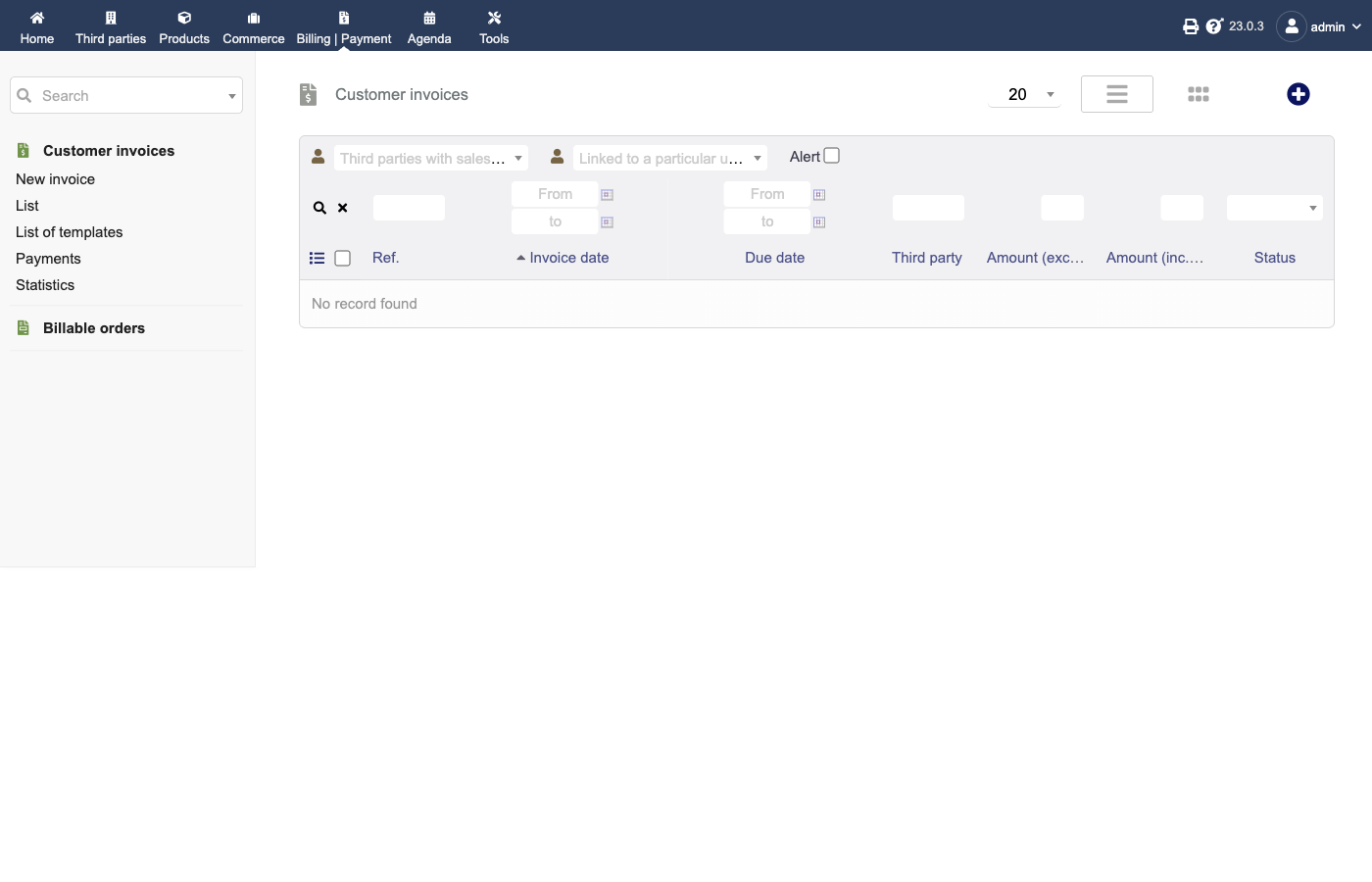The height and width of the screenshot is (882, 1372).
Task: Open List of templates link
Action: click(70, 232)
